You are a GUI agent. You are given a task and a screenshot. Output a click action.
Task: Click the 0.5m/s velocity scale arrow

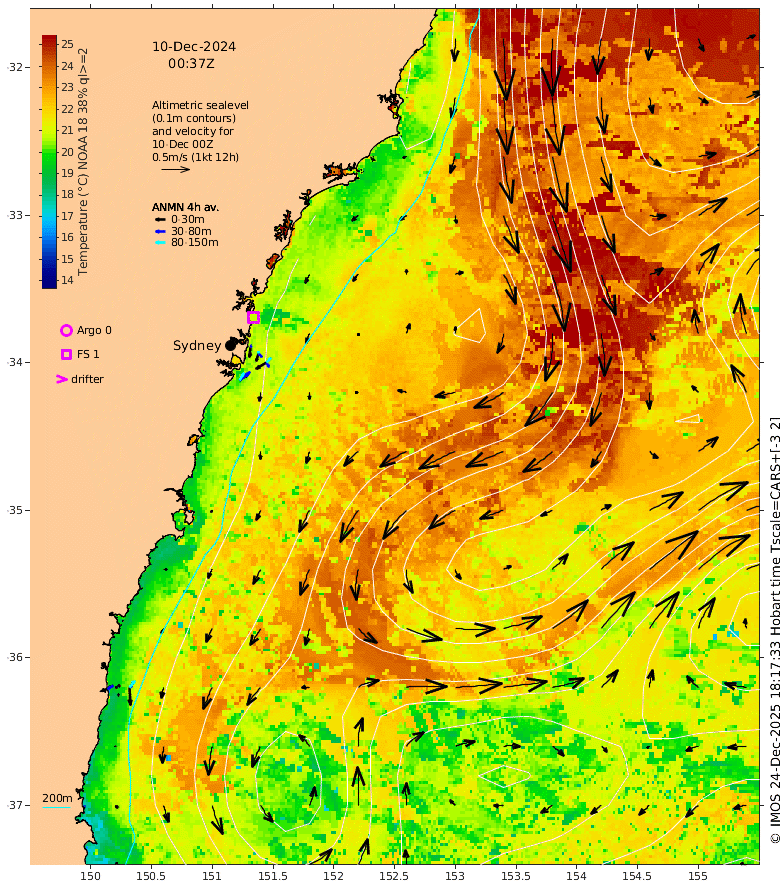[x=175, y=169]
